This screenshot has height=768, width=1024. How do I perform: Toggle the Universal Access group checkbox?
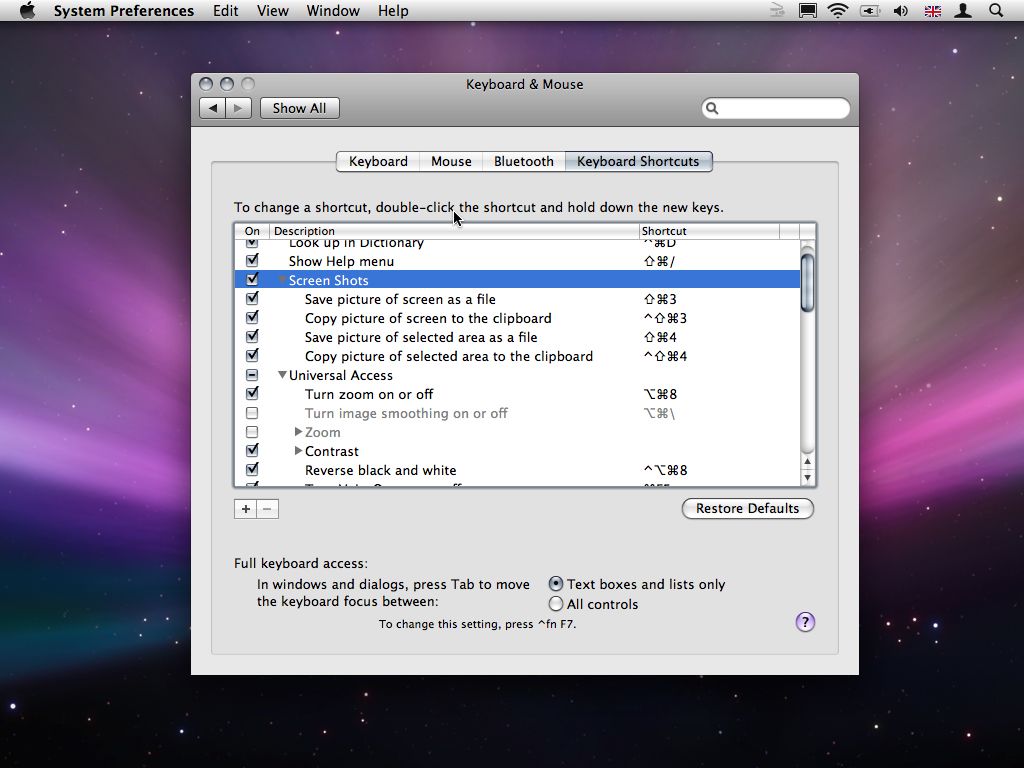click(252, 375)
